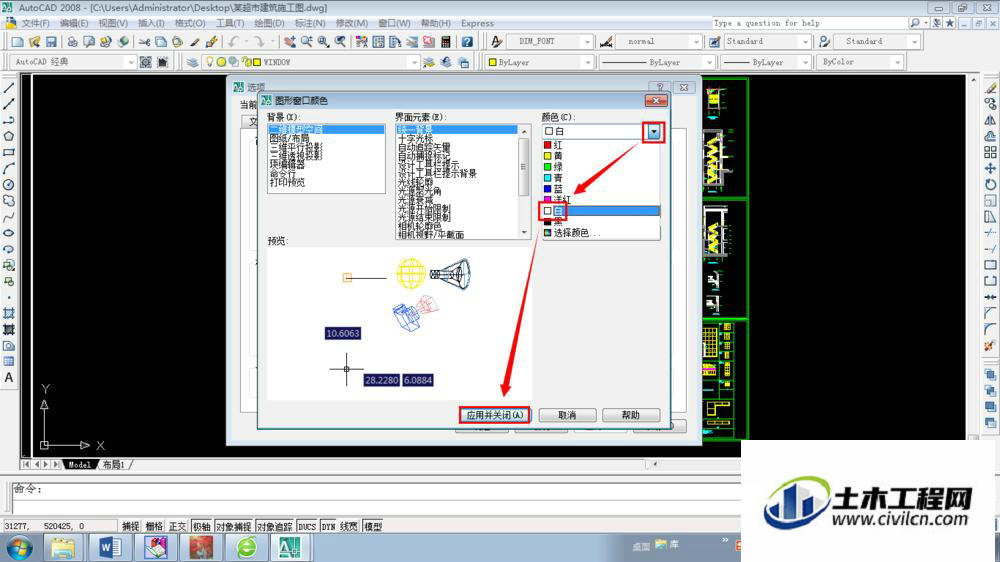Open the first Standard table style dropdown
Viewport: 1000px width, 562px height.
click(805, 41)
